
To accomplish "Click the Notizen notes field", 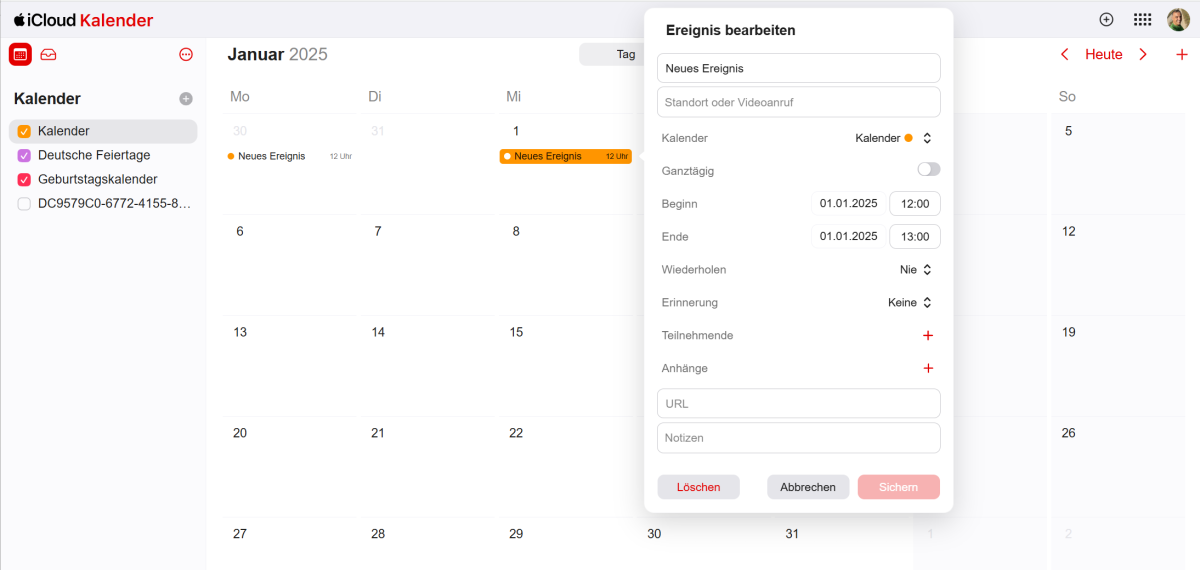I will pyautogui.click(x=799, y=438).
